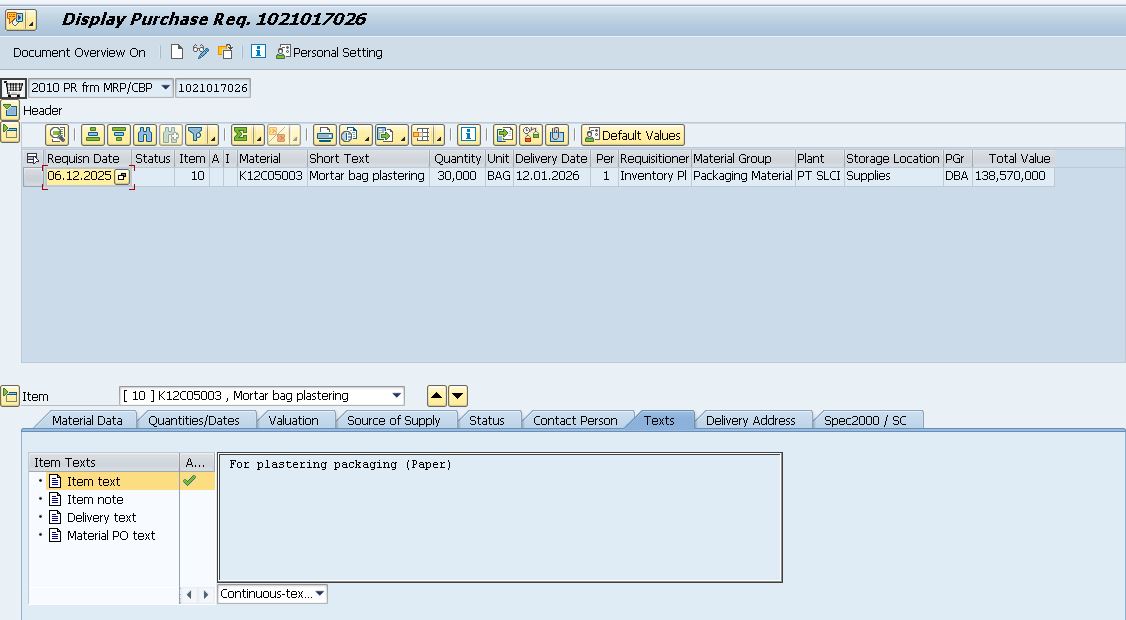This screenshot has width=1126, height=620.
Task: Click the Find binoculars icon in grid toolbar
Action: click(x=144, y=135)
